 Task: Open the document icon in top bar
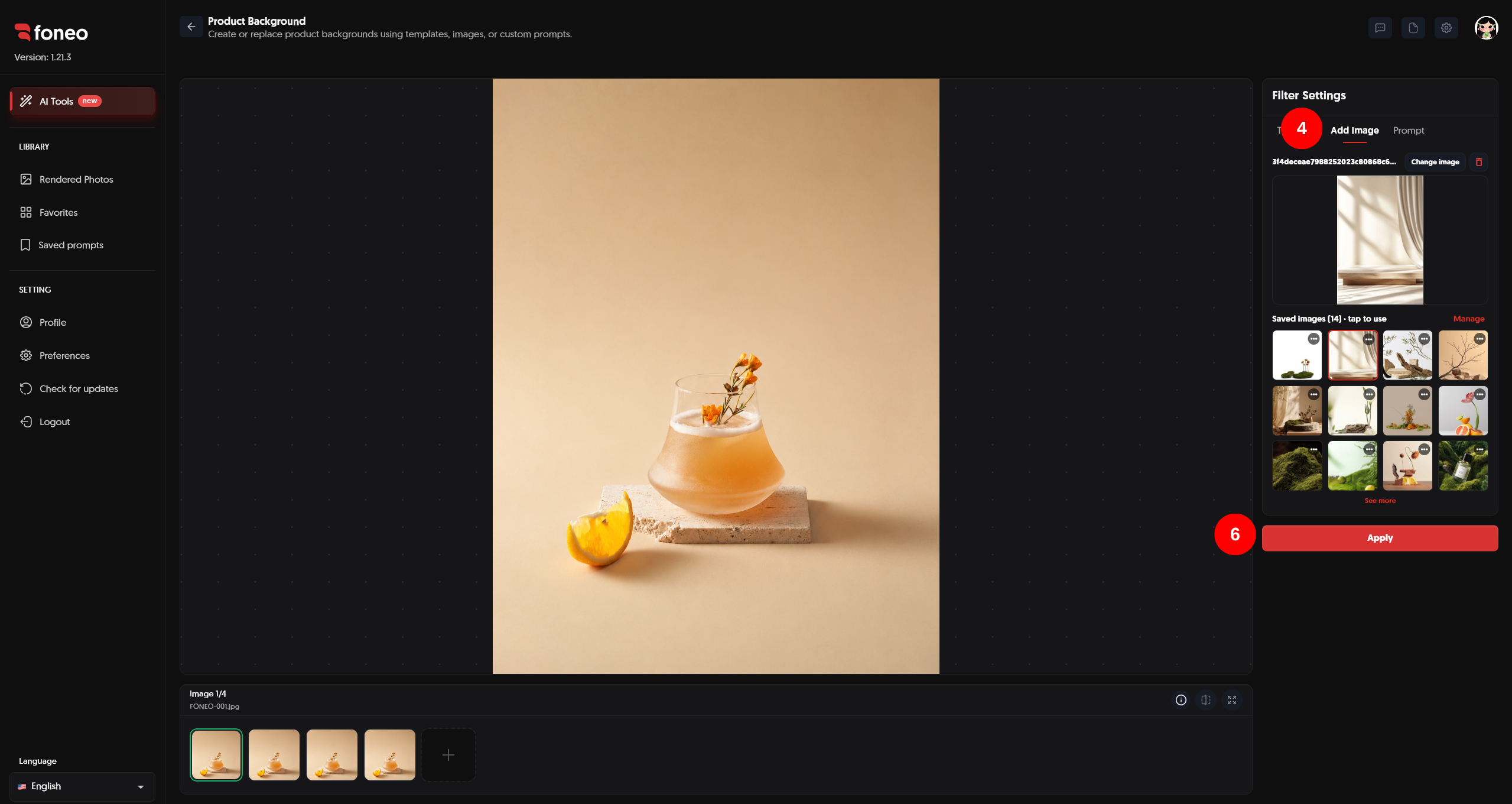click(1413, 28)
